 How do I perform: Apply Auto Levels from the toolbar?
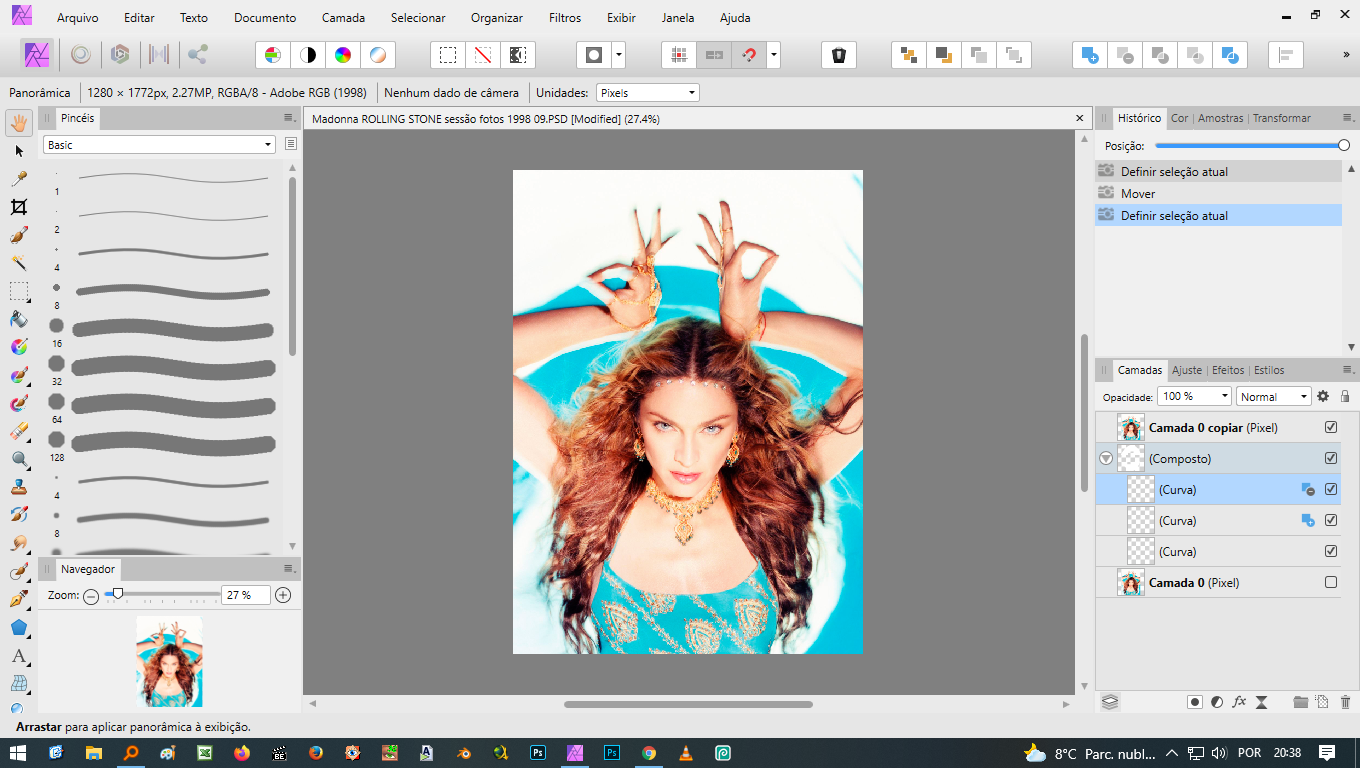273,55
